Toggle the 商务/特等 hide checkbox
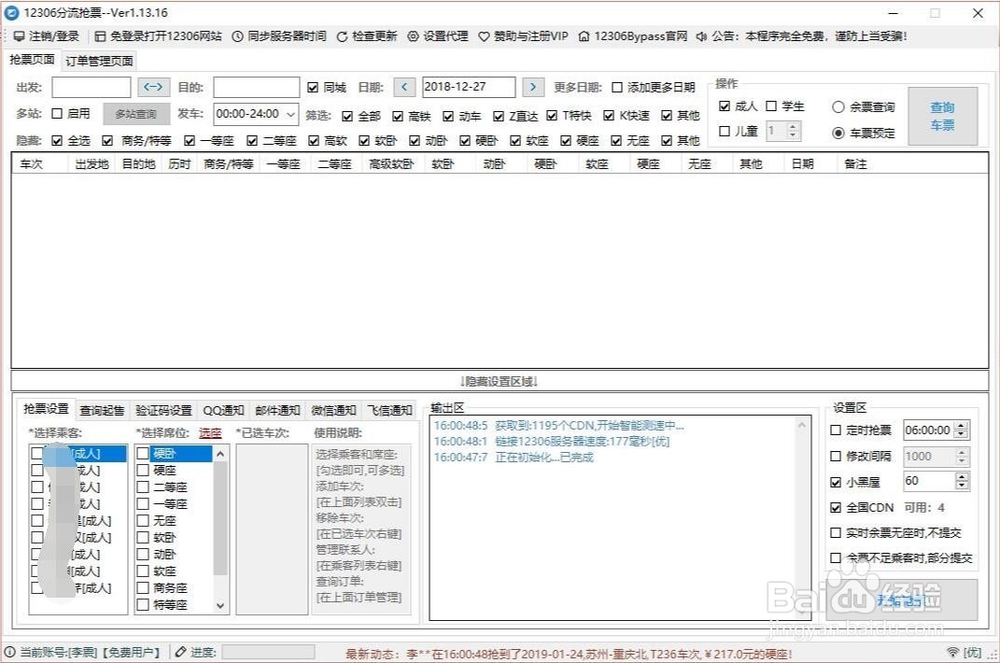The width and height of the screenshot is (1000, 663). (107, 140)
